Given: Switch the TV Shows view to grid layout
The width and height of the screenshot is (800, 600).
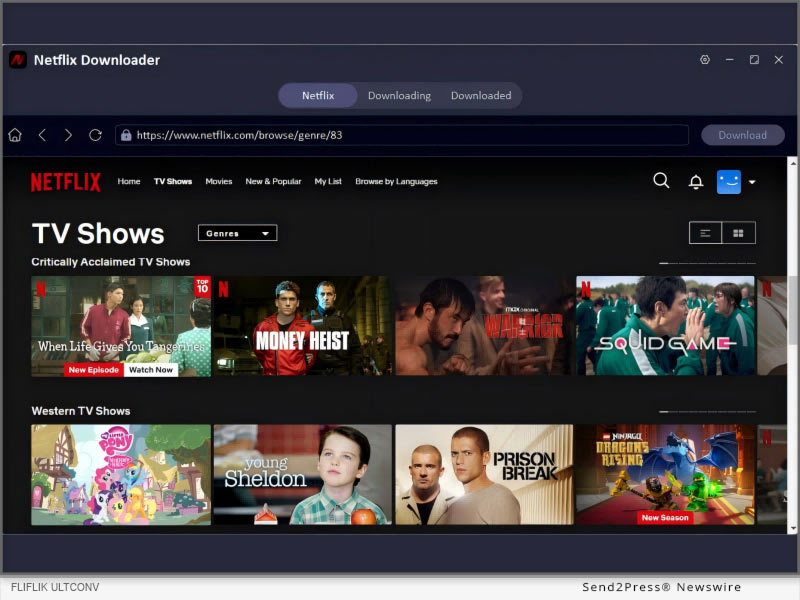Looking at the screenshot, I should click(739, 232).
